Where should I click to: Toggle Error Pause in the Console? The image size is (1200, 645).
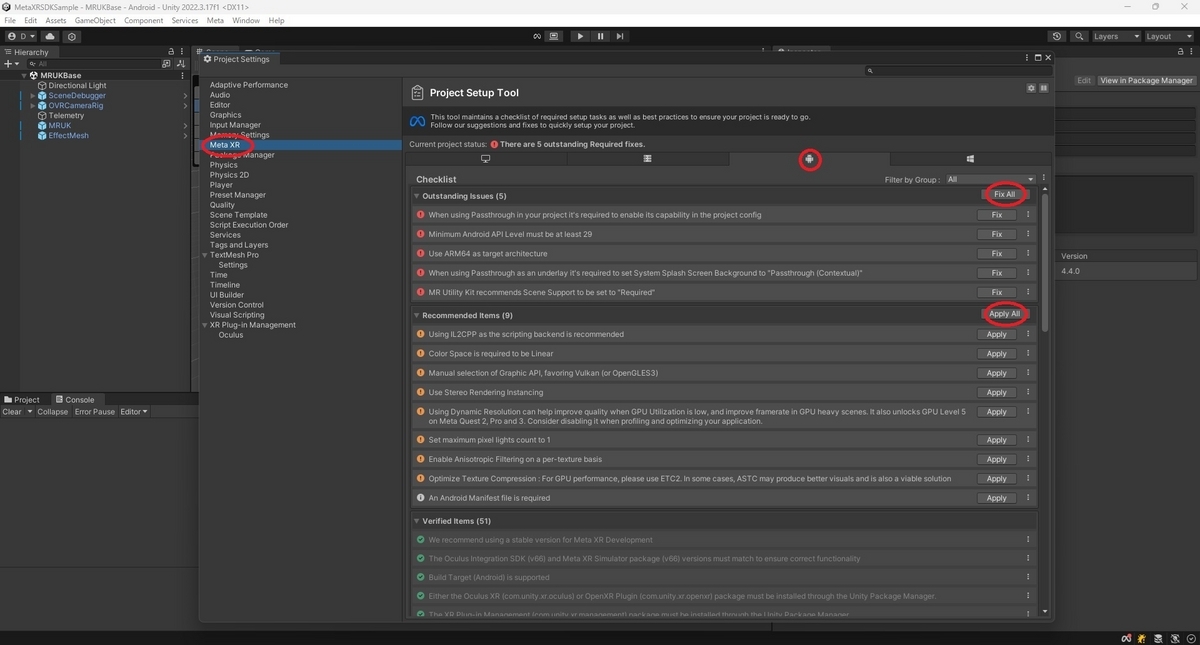95,412
